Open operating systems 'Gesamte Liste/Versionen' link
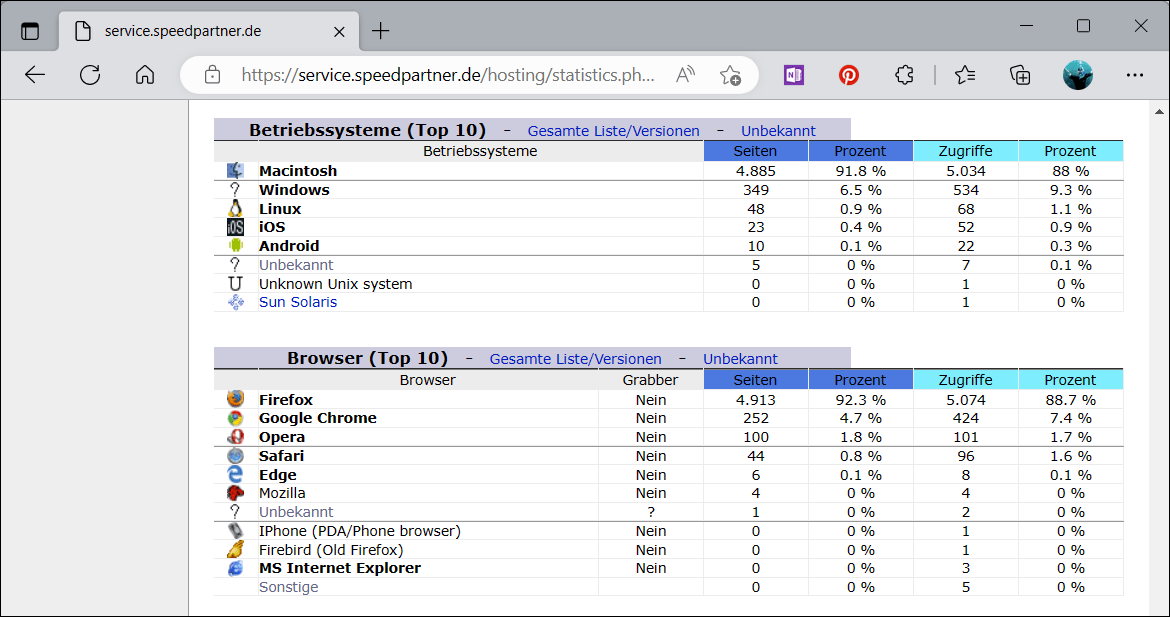 click(613, 131)
